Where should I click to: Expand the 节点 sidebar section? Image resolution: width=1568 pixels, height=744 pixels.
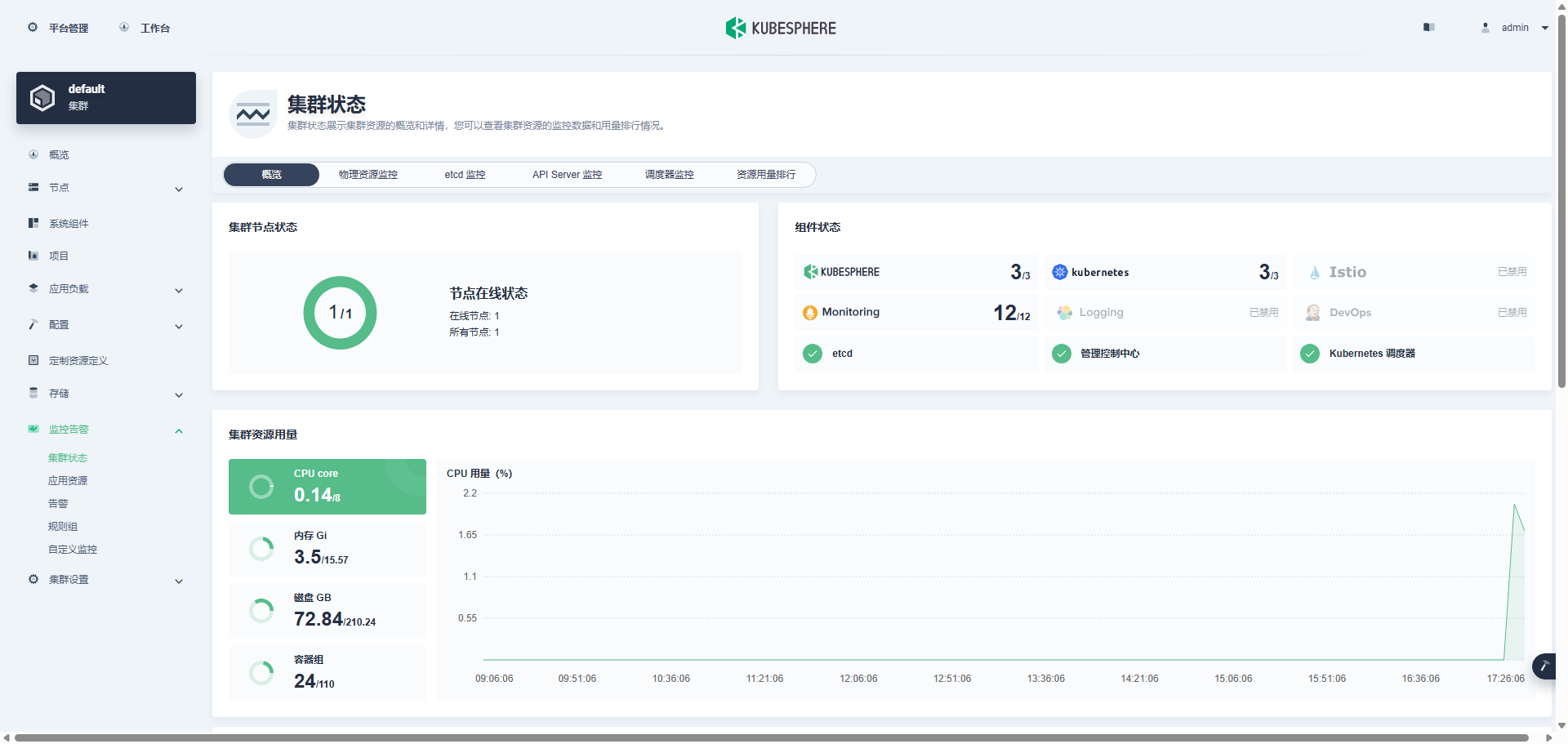[x=179, y=189]
